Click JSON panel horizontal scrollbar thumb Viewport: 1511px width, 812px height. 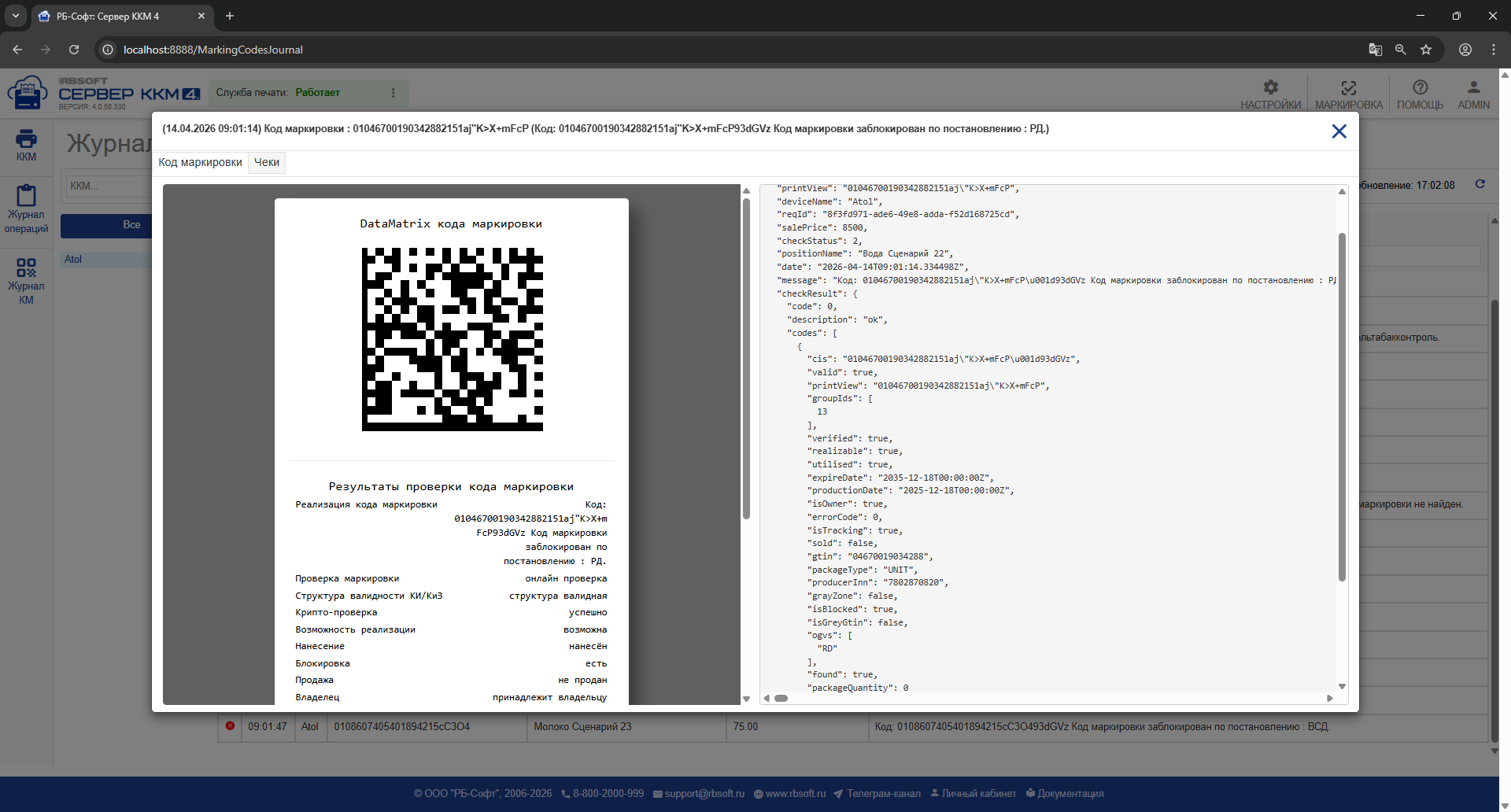(x=781, y=698)
